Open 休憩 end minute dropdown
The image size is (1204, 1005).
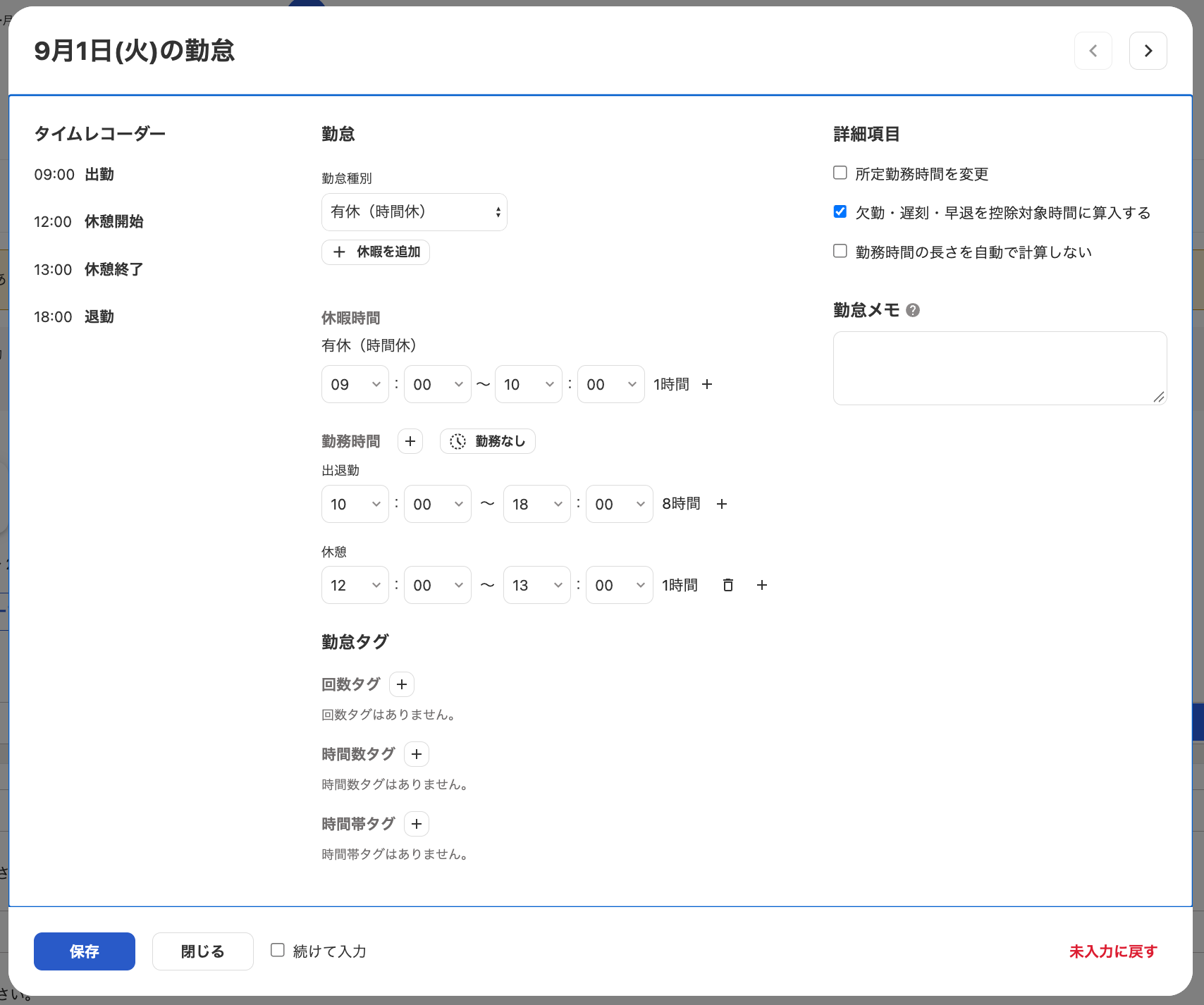[x=620, y=585]
